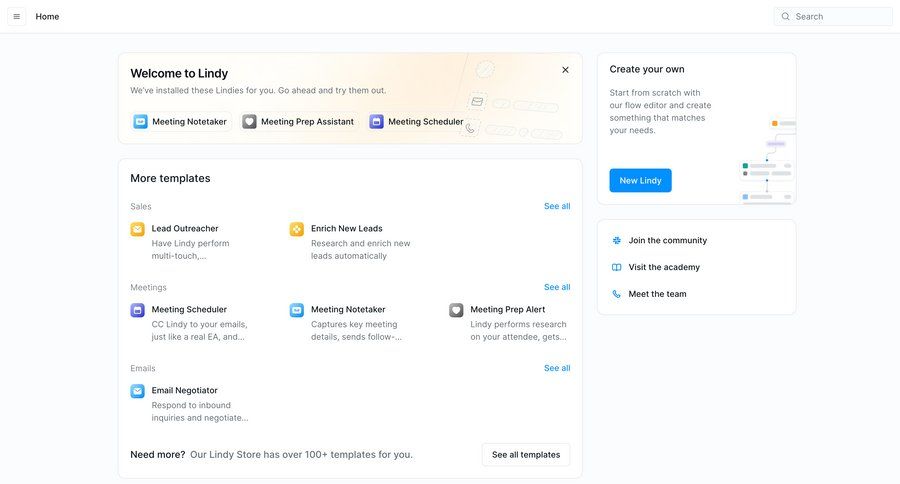Click Meeting Scheduler icon in welcome banner
Screen dimensions: 900x484
click(377, 122)
